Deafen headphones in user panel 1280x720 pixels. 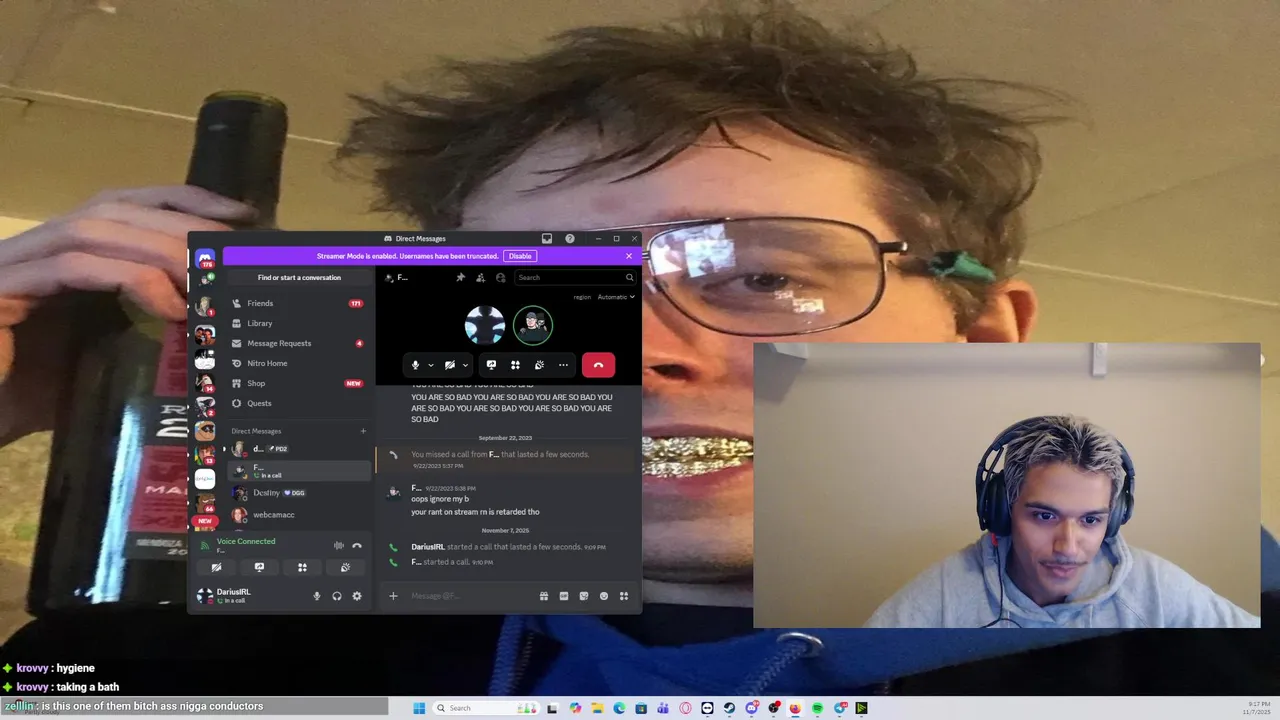(337, 596)
